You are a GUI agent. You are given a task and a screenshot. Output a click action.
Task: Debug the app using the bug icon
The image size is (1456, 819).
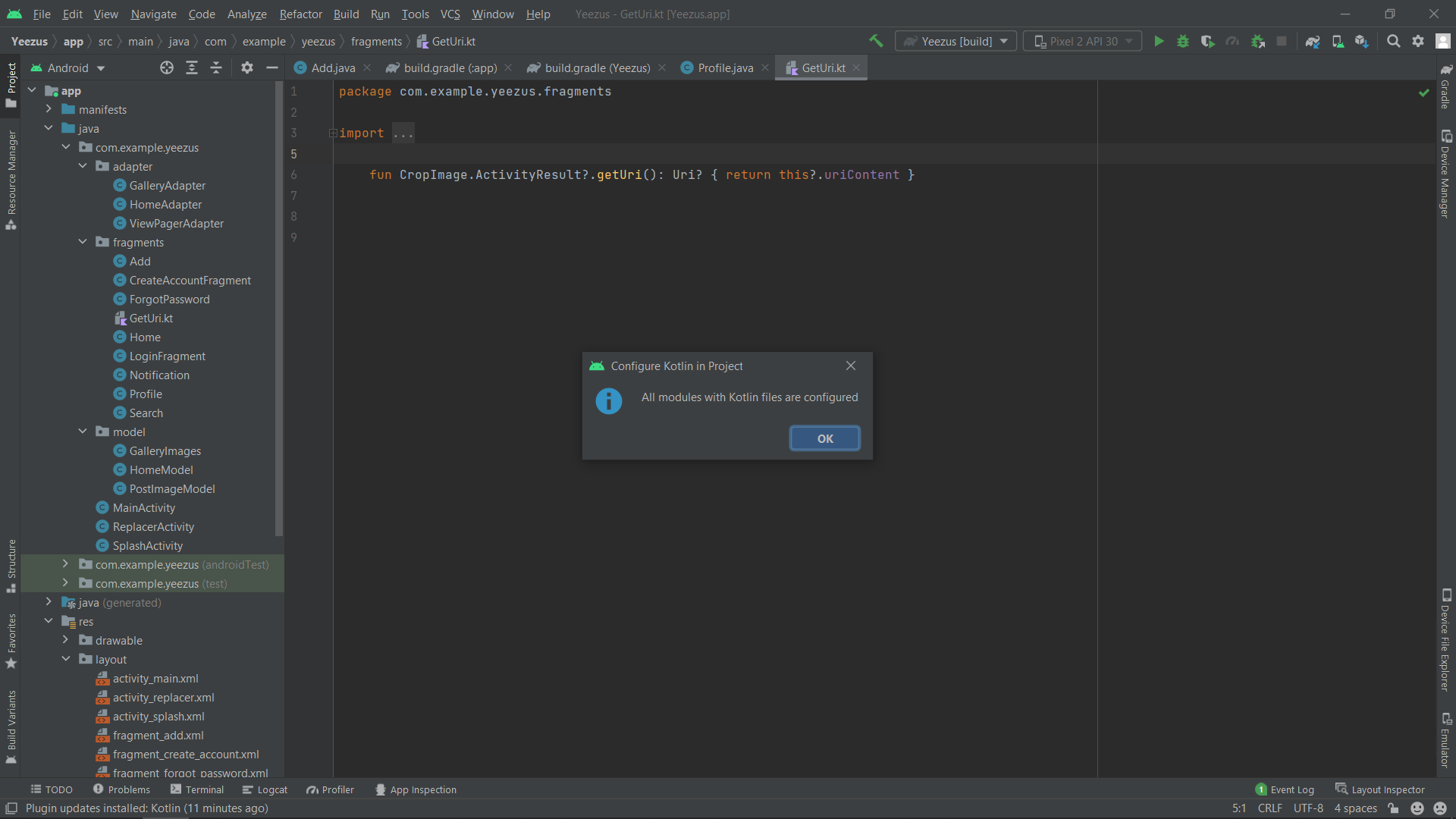(1183, 41)
